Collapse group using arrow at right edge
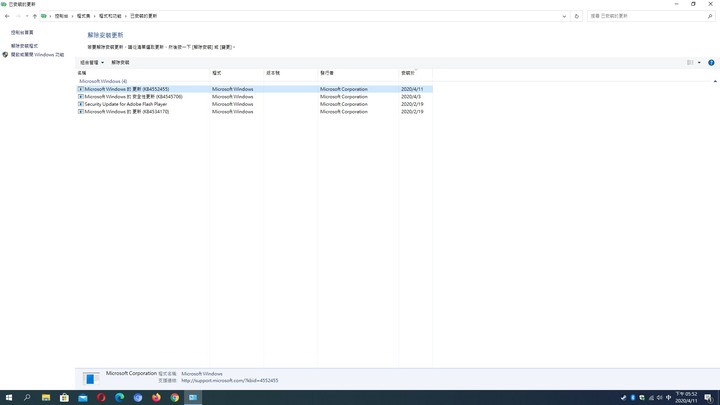The height and width of the screenshot is (405, 720). click(715, 81)
